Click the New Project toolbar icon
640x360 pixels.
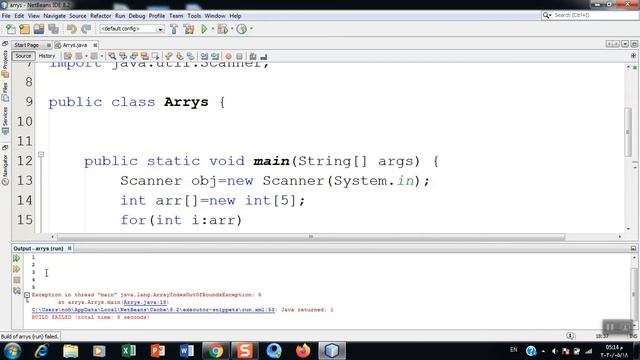(x=24, y=29)
